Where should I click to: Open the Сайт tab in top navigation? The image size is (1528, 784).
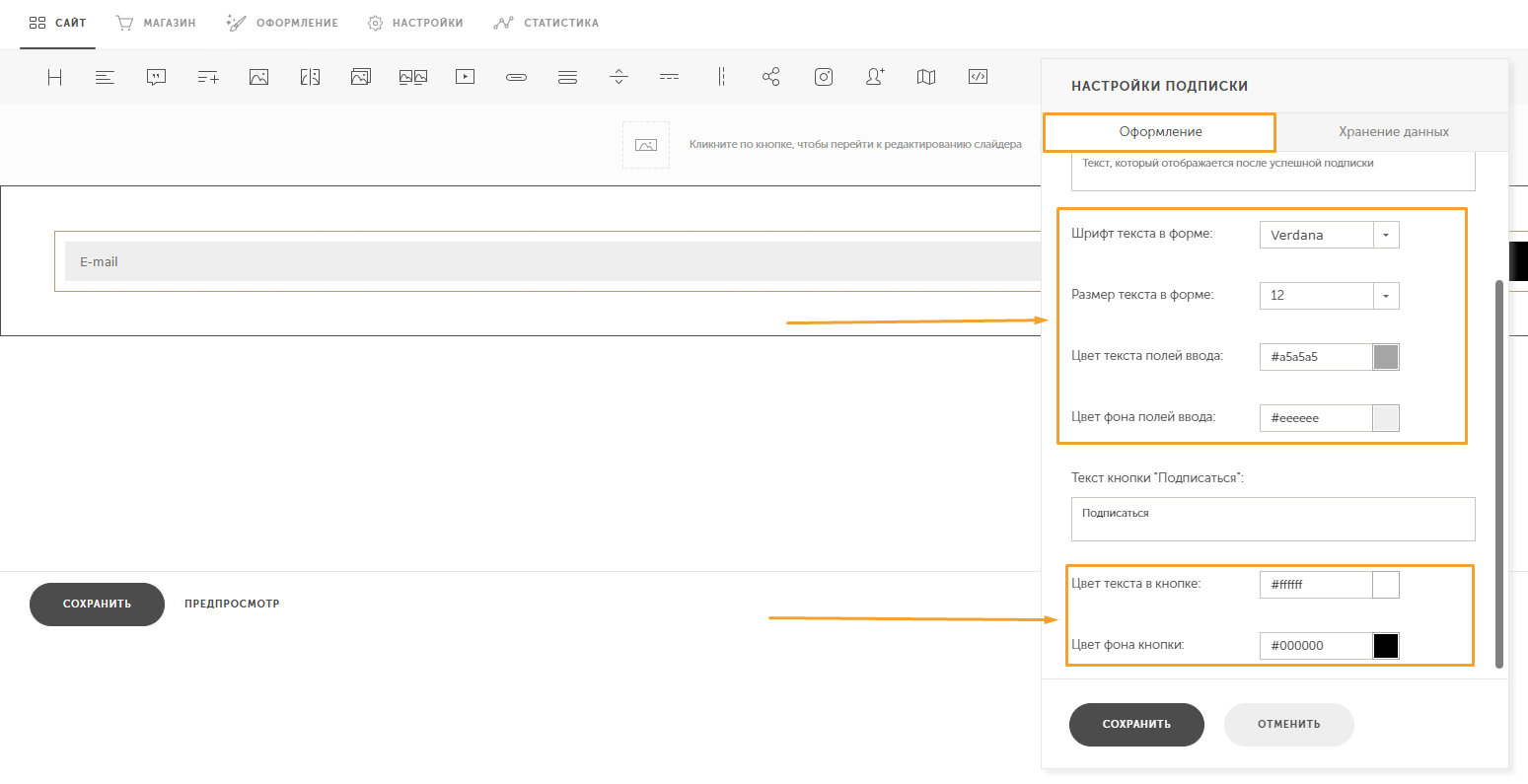coord(57,23)
